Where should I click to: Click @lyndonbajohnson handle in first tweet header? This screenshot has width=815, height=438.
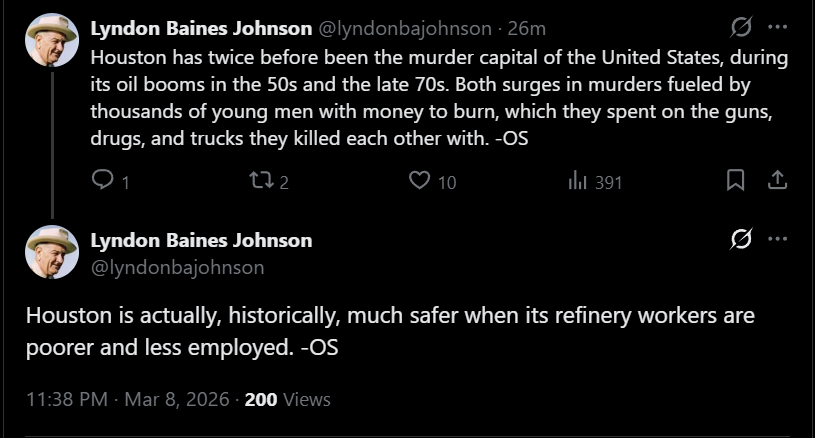coord(405,28)
